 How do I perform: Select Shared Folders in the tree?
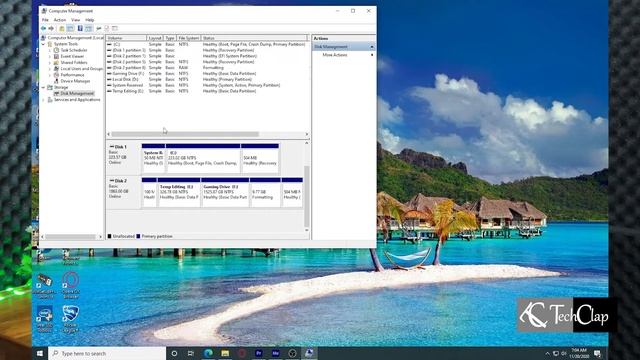click(x=74, y=62)
